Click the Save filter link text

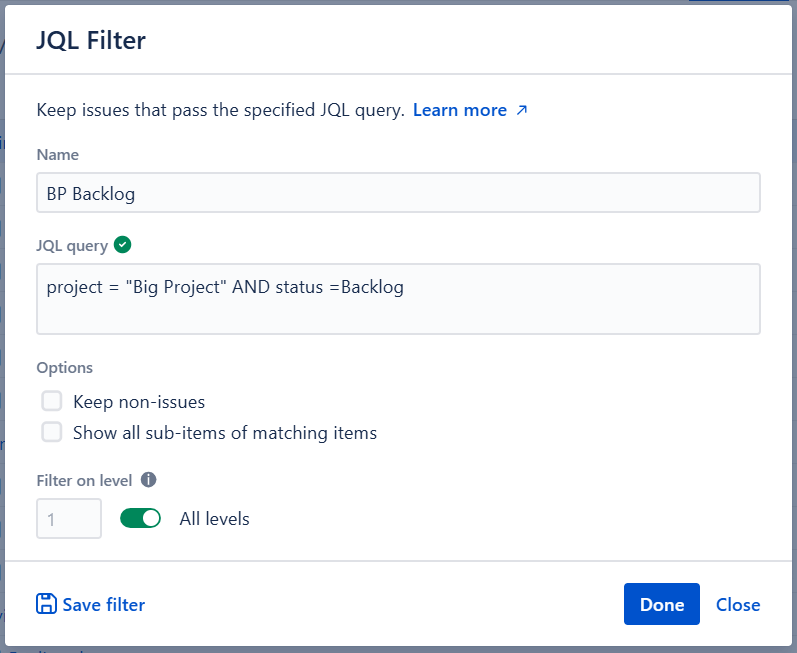coord(104,604)
